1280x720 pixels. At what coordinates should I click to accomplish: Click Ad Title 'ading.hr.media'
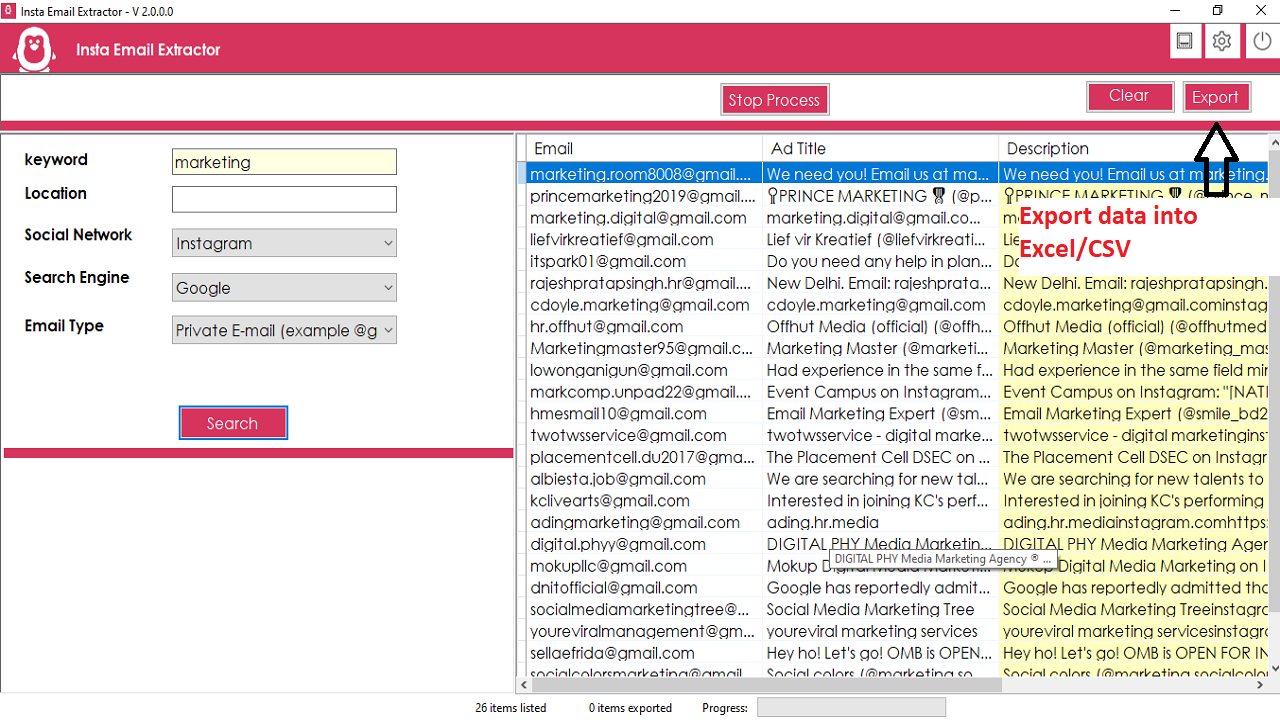pyautogui.click(x=880, y=522)
